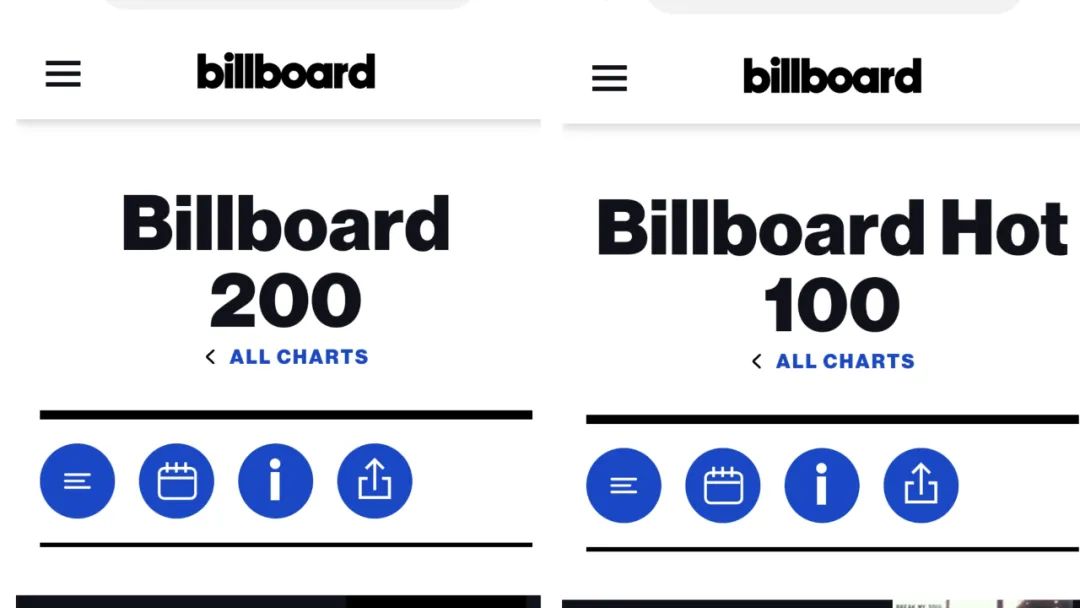Show chart info under Billboard 200
The image size is (1080, 608).
276,481
